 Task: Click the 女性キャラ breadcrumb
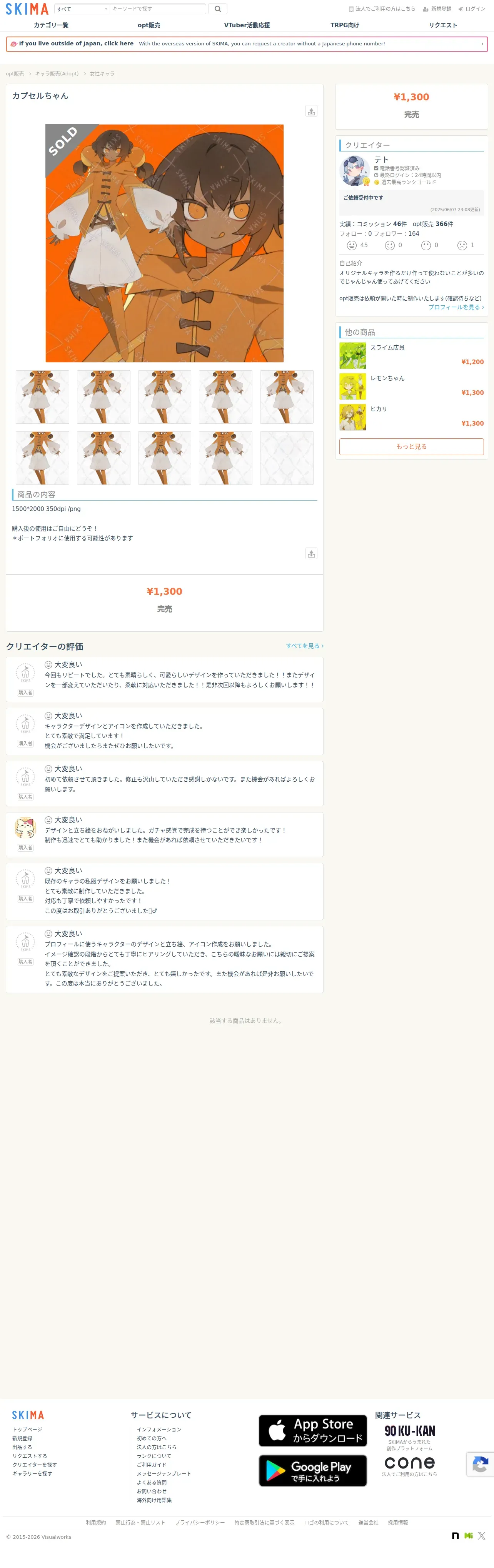(102, 74)
